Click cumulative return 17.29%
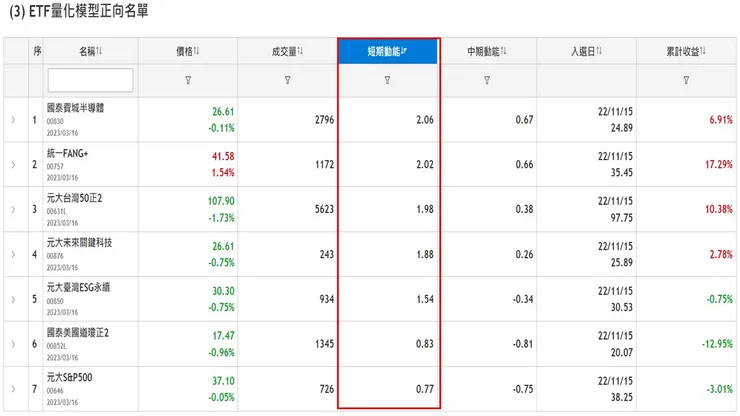This screenshot has width=740, height=416. (x=719, y=165)
